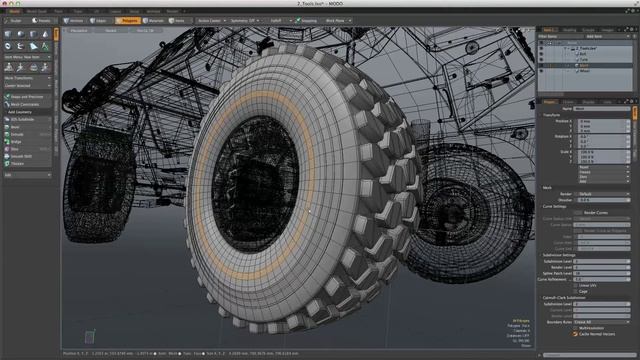Click the Perspective viewport view button
Viewport: 640px width, 360px height.
(x=78, y=31)
